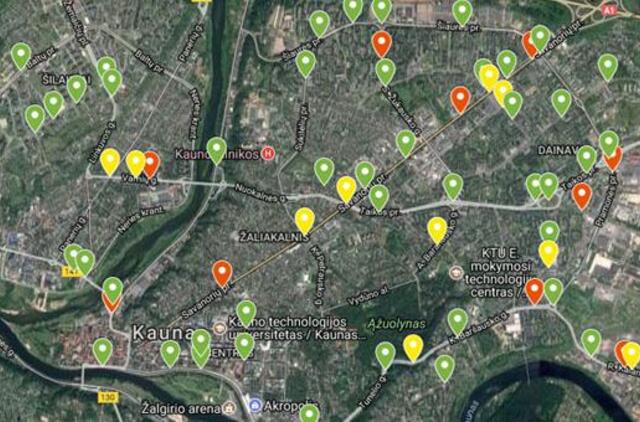Click the Kaunas city label
Screen dimensions: 640x422
(163, 333)
